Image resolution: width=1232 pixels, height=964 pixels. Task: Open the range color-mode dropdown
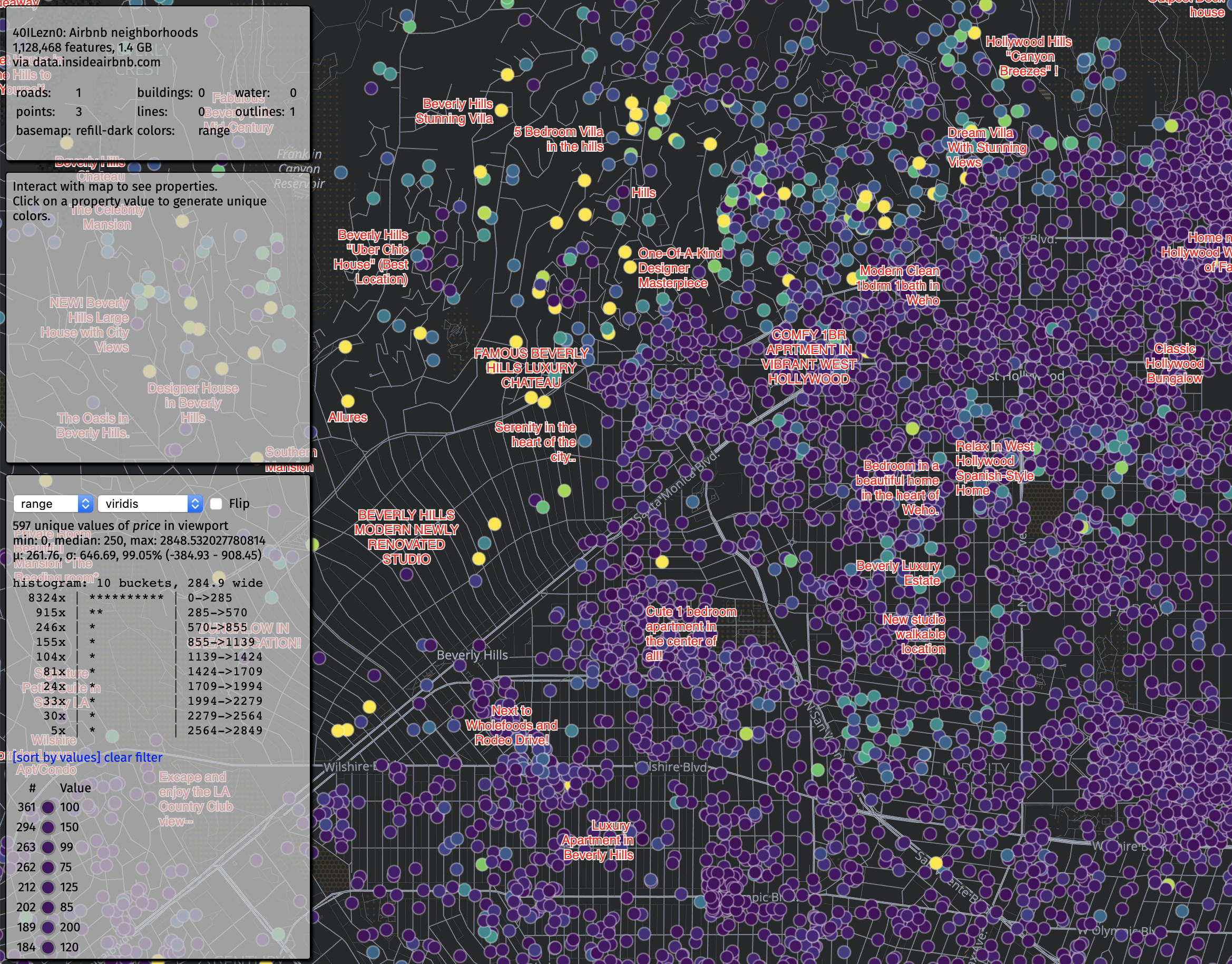click(53, 504)
